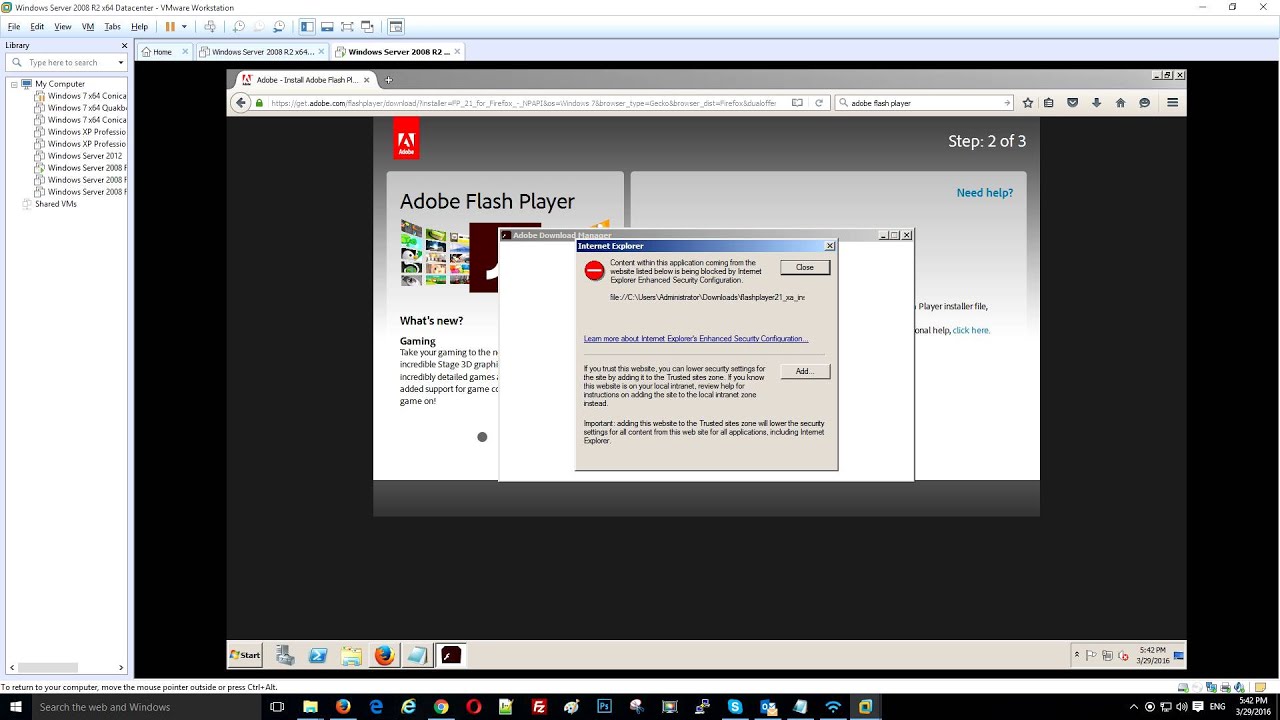Open the Firefox hamburger menu
Viewport: 1280px width, 720px height.
tap(1172, 103)
